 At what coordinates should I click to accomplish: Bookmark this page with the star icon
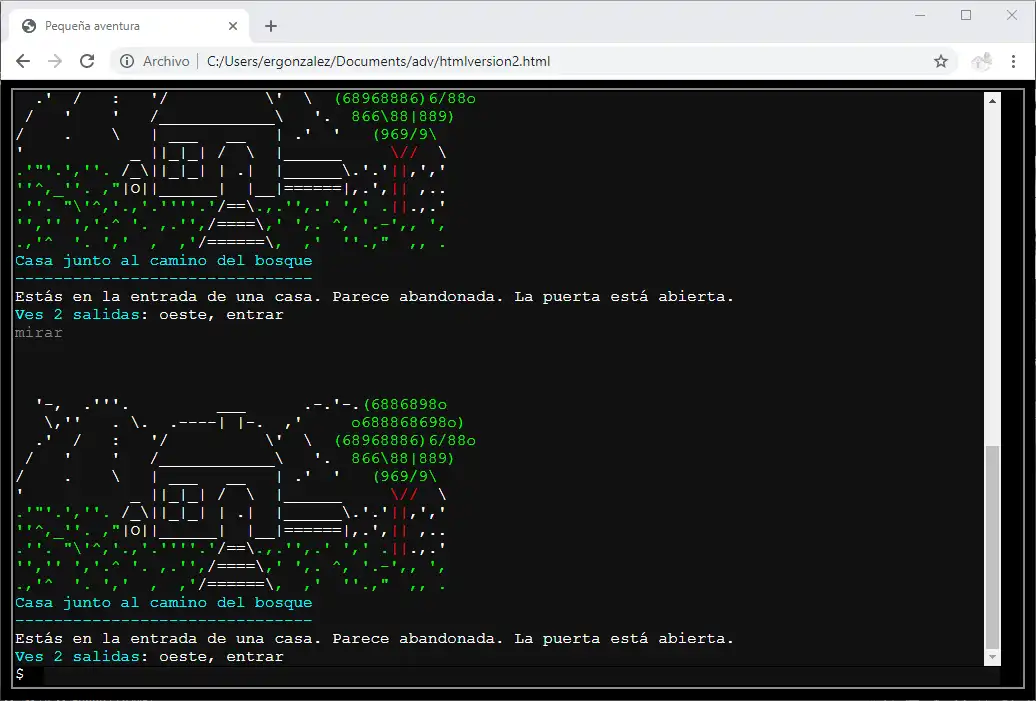click(941, 61)
